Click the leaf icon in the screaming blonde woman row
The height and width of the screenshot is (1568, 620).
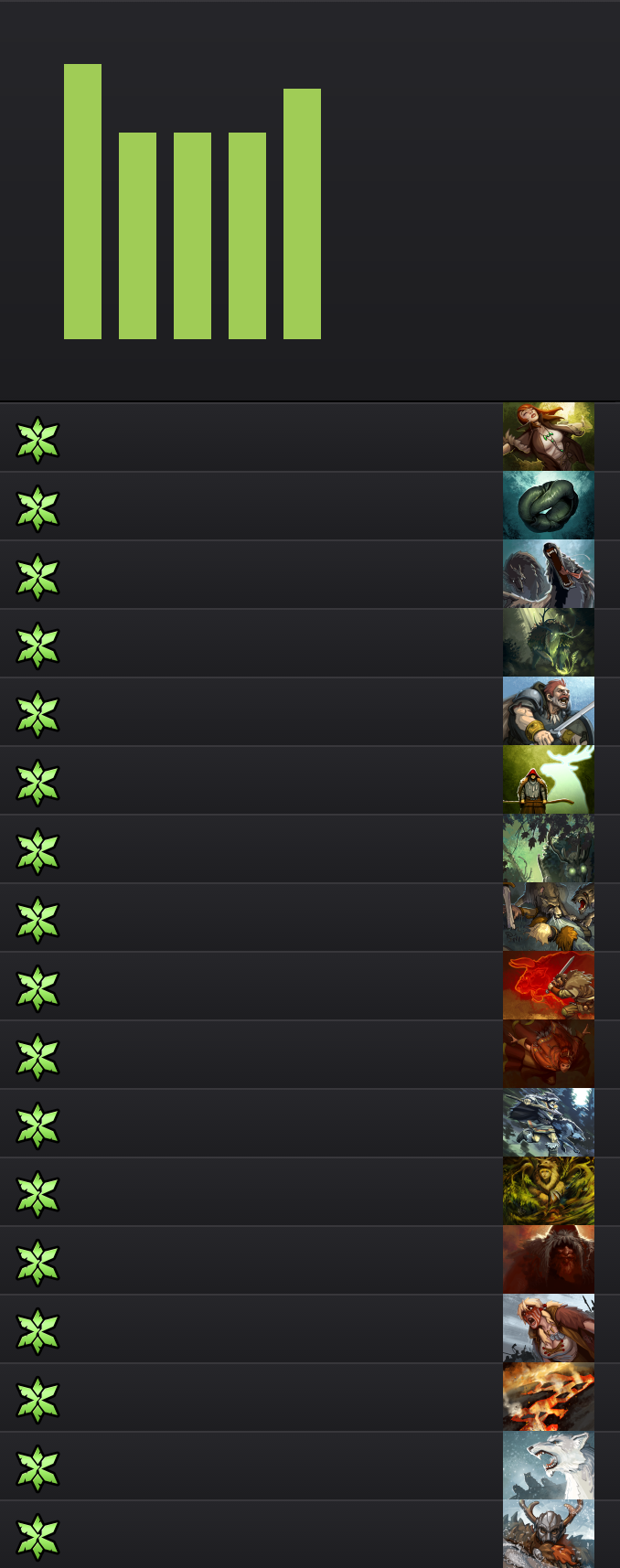(x=37, y=1331)
